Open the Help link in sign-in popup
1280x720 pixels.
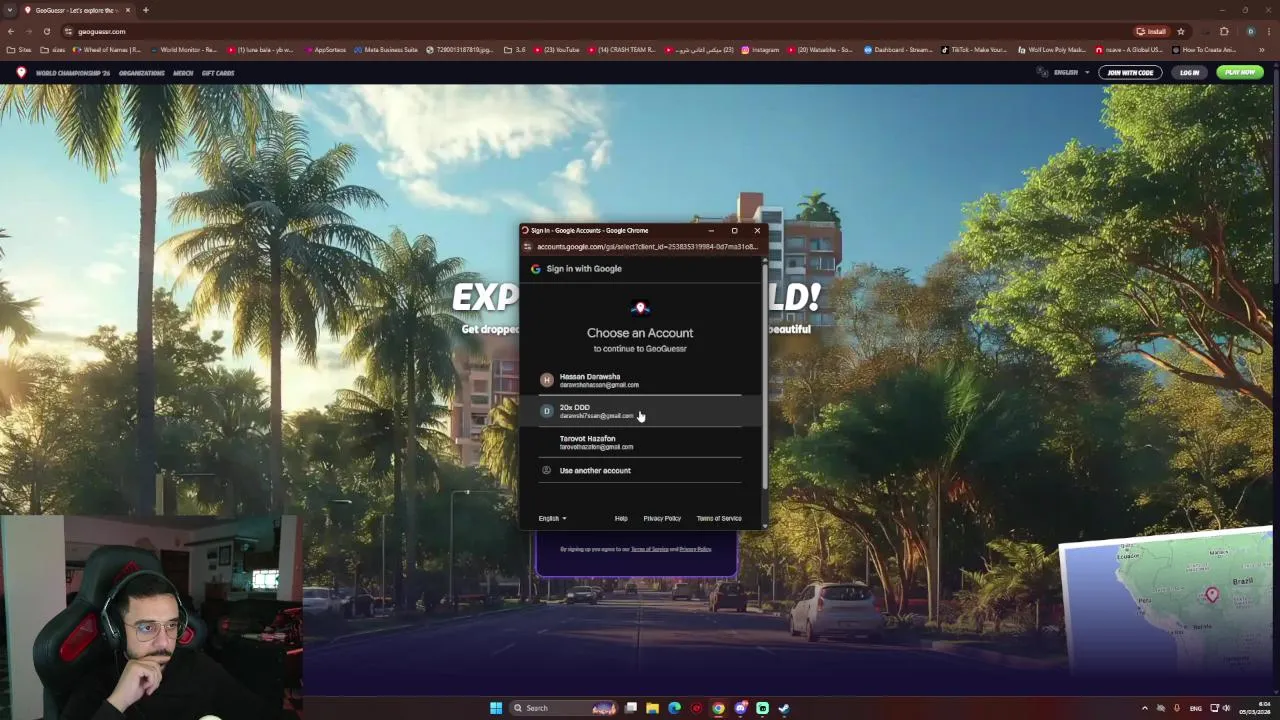621,518
